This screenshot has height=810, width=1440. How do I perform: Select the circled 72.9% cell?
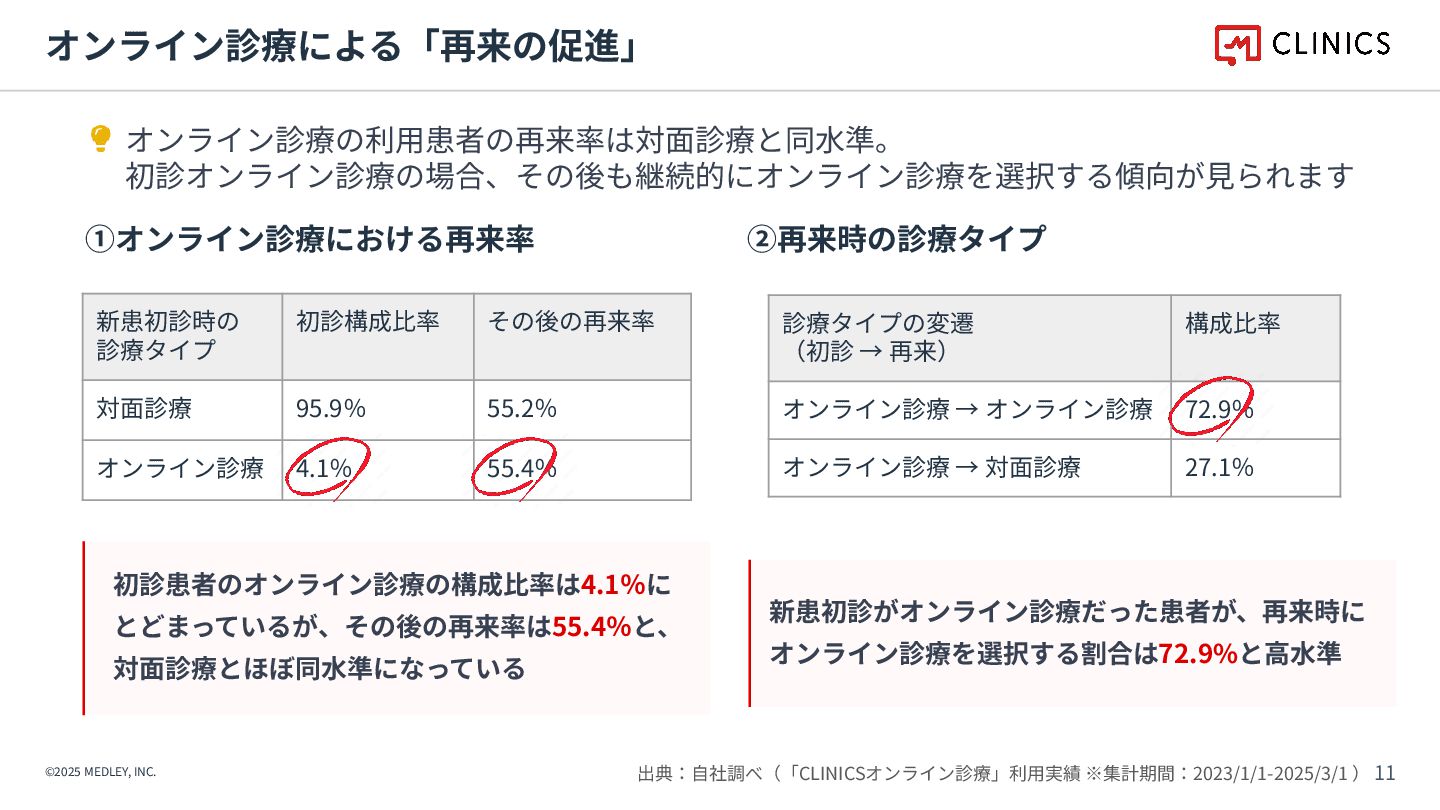[x=1255, y=409]
